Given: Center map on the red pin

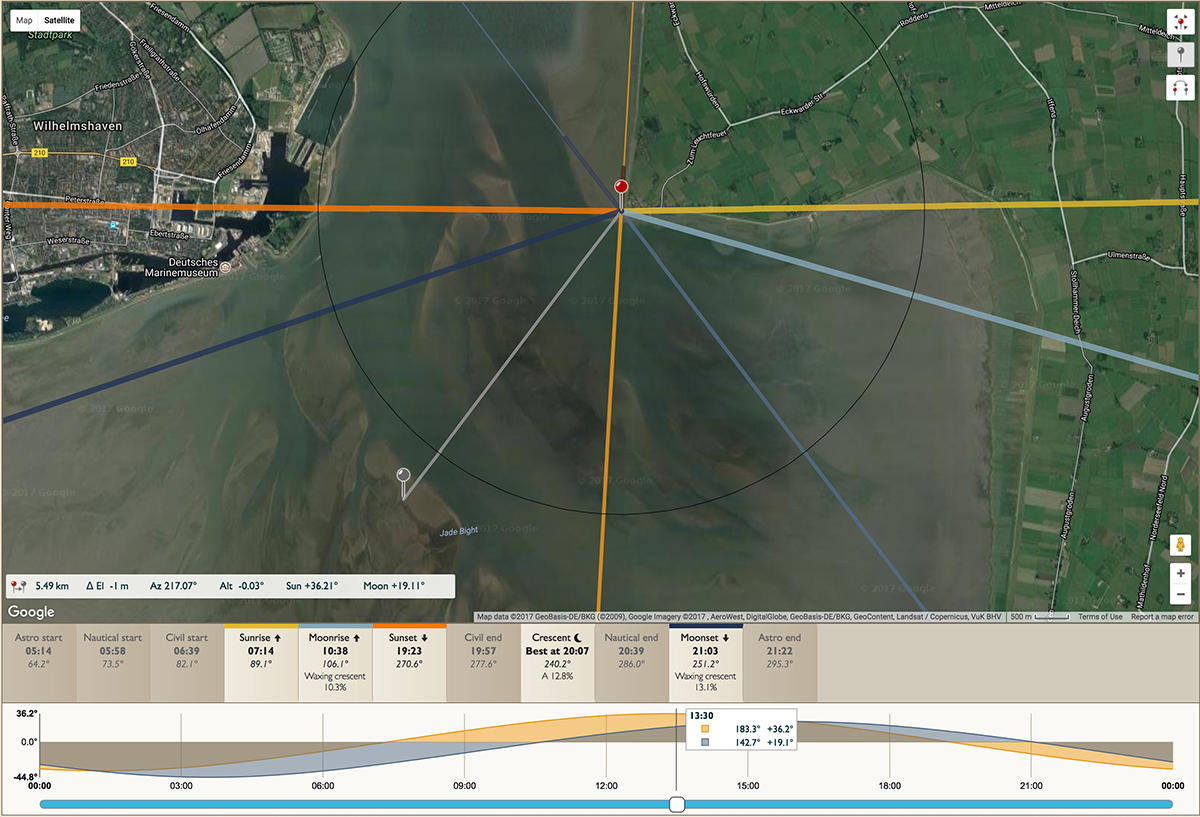Looking at the screenshot, I should click(x=1180, y=23).
